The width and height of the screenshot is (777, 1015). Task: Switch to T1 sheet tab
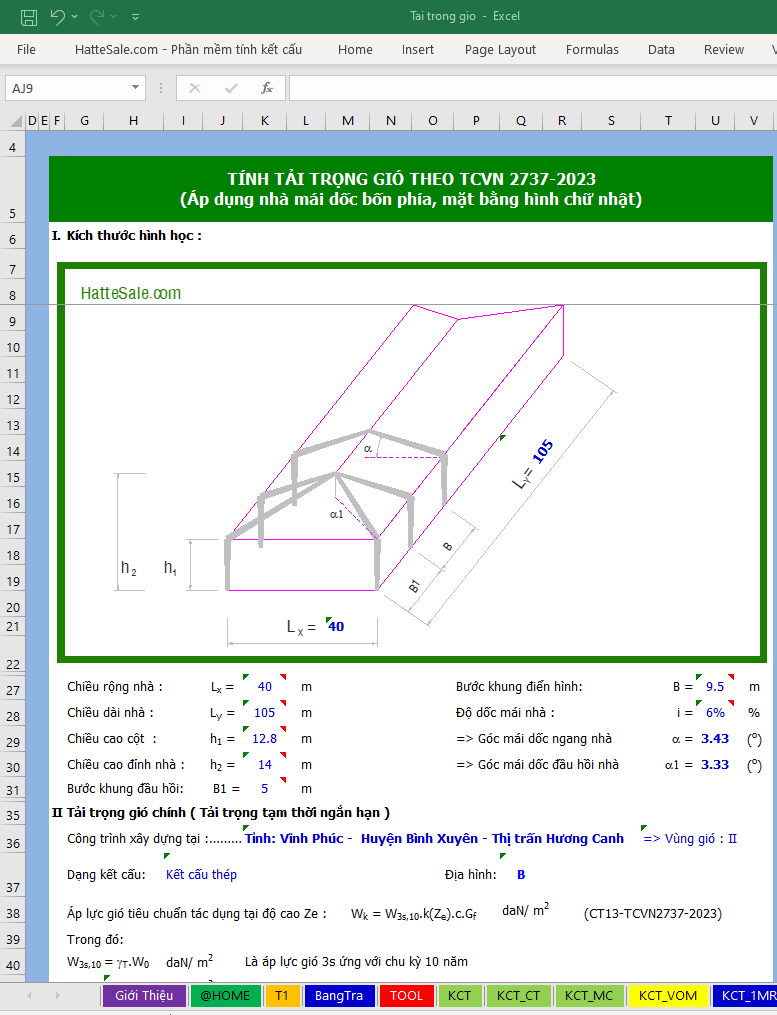pyautogui.click(x=282, y=996)
